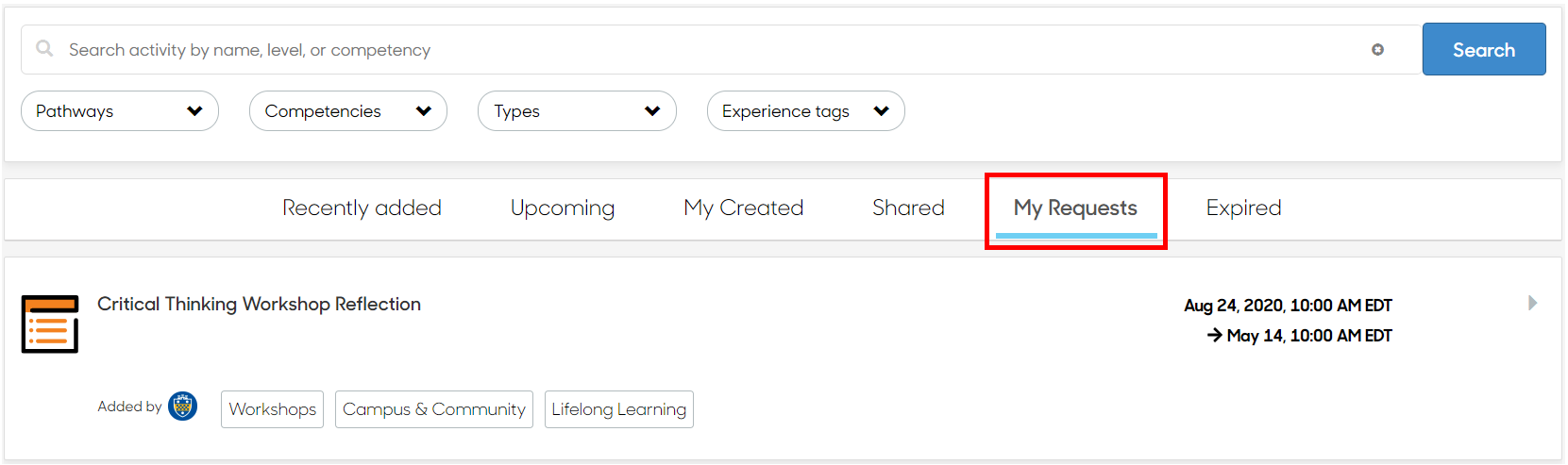Clear the search field with the circle icon
The image size is (1568, 465).
click(x=1377, y=50)
